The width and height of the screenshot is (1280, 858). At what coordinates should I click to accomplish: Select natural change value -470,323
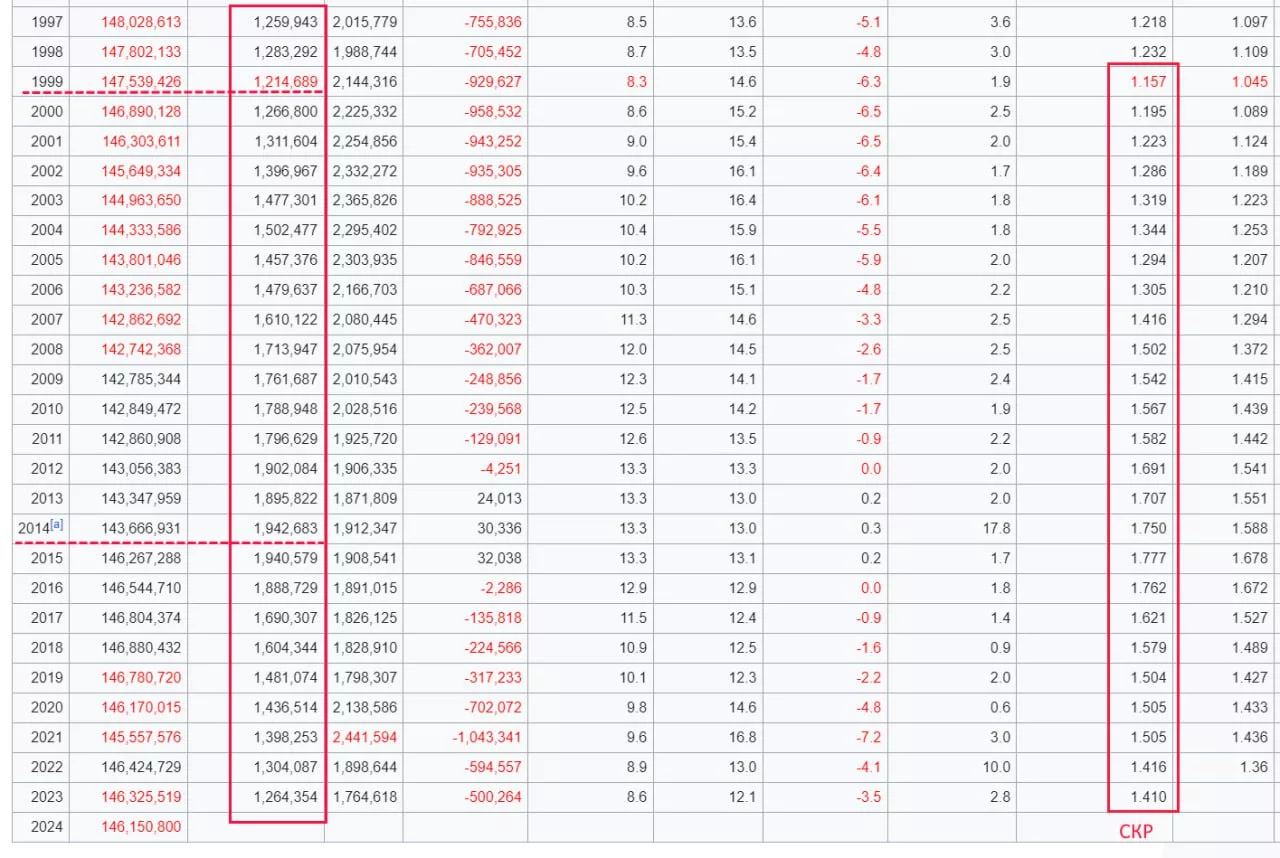coord(493,319)
